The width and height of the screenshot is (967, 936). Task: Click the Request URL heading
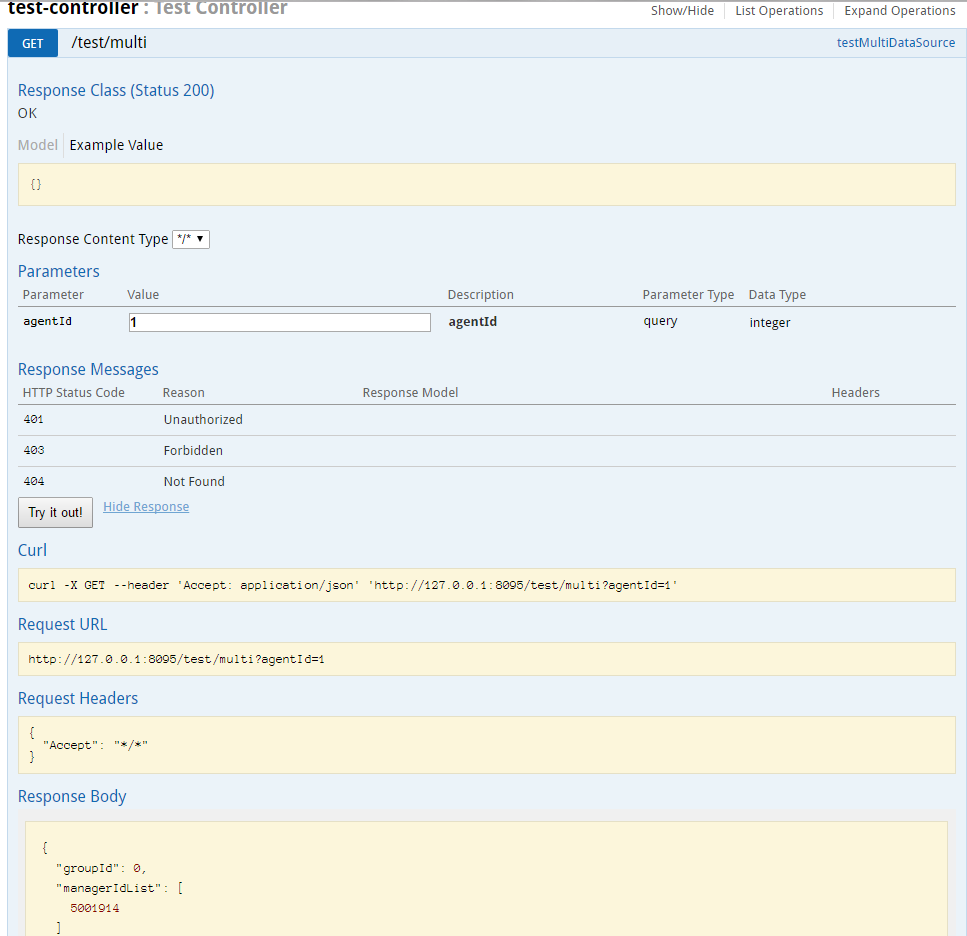pos(62,624)
